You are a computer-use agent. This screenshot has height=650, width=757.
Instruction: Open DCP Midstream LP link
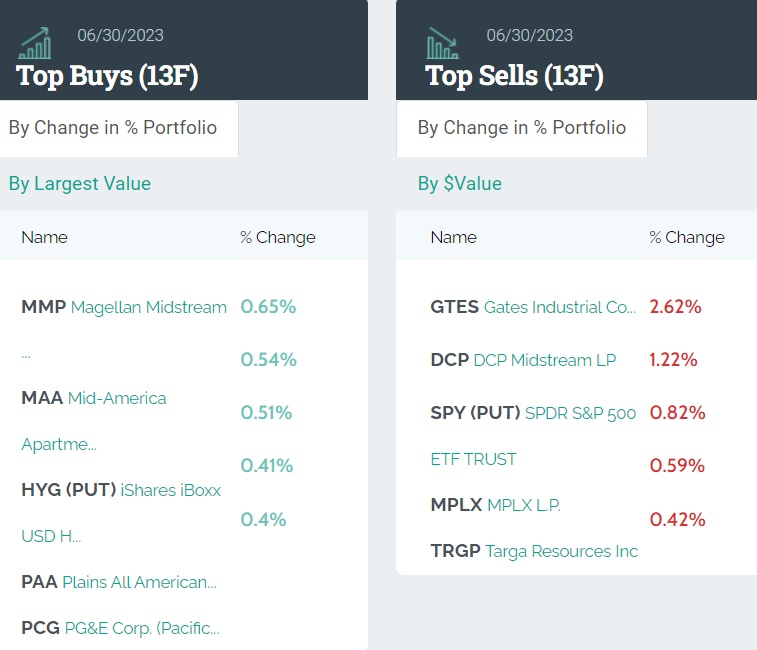click(523, 360)
